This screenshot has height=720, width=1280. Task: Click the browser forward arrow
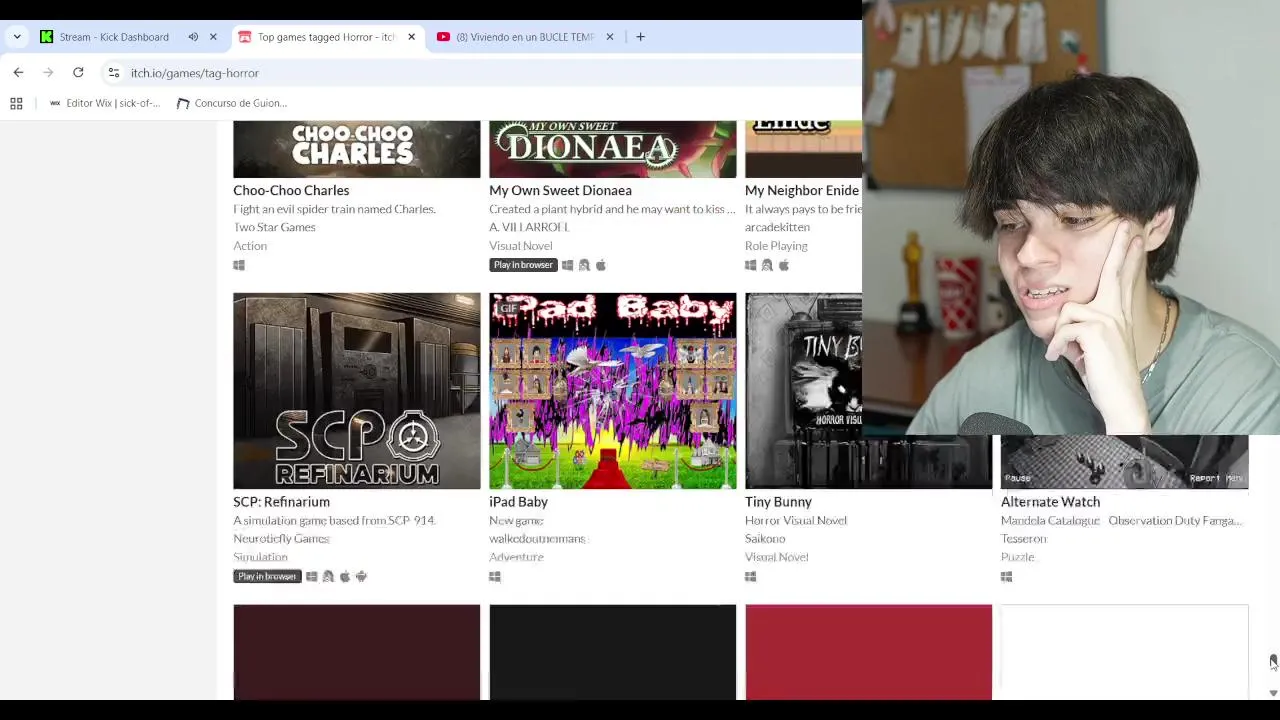(x=48, y=72)
